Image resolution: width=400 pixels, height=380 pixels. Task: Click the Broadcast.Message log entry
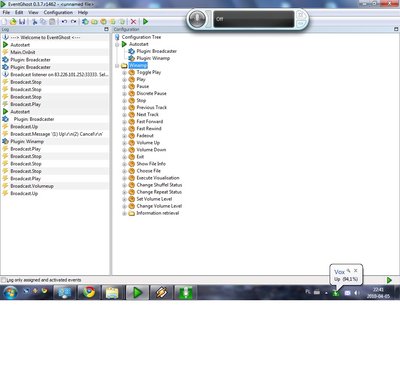(57, 134)
